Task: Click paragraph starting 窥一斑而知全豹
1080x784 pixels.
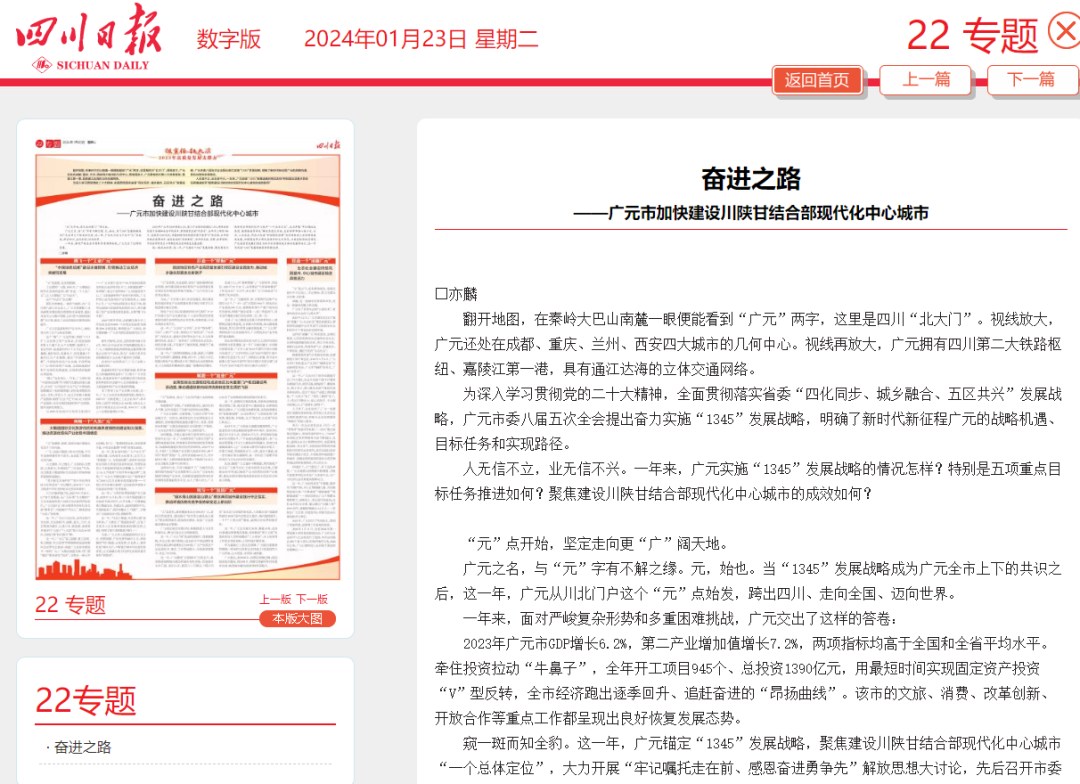Action: (x=748, y=756)
